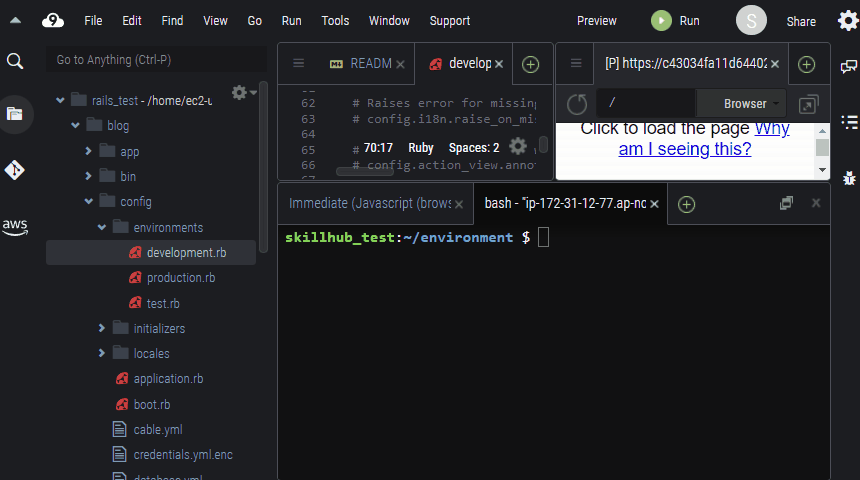Open the Run menu
This screenshot has width=860, height=480.
click(291, 21)
